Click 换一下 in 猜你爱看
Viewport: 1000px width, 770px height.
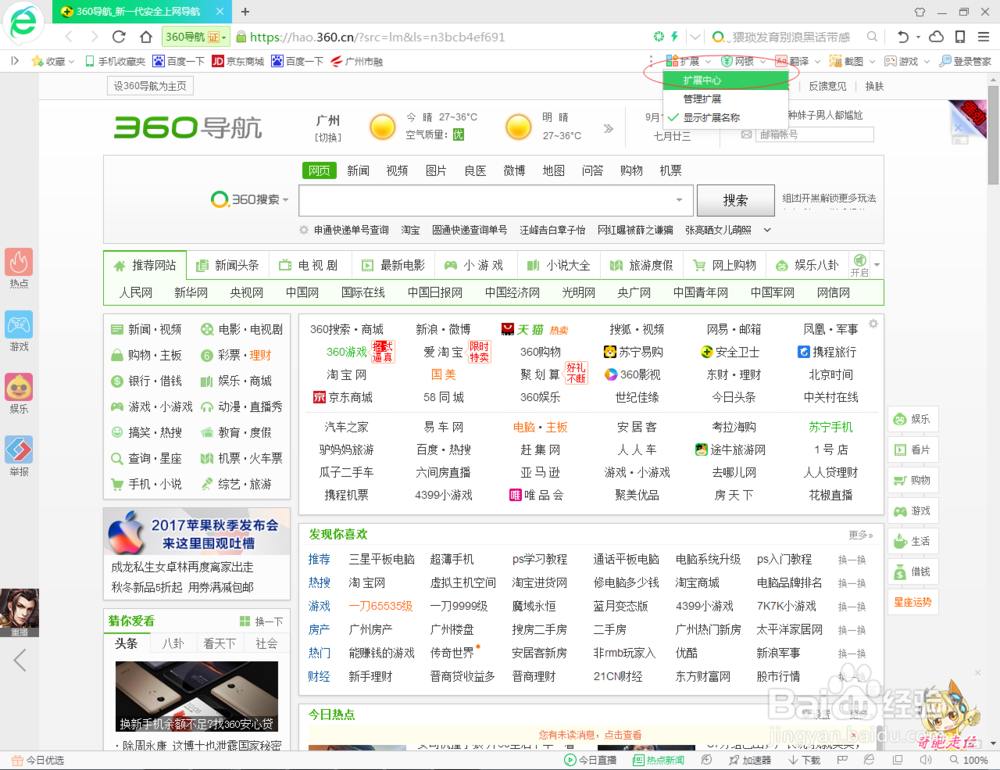[261, 621]
